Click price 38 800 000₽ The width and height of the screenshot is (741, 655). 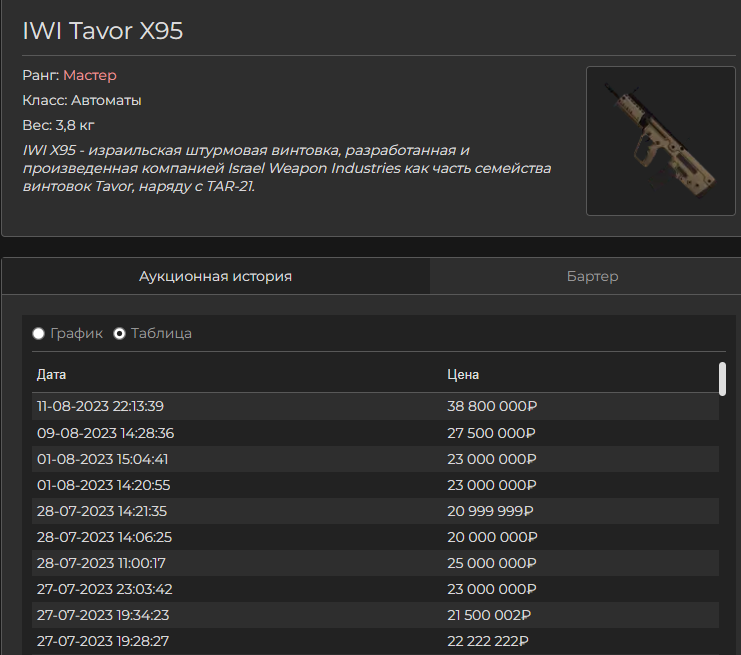click(492, 406)
